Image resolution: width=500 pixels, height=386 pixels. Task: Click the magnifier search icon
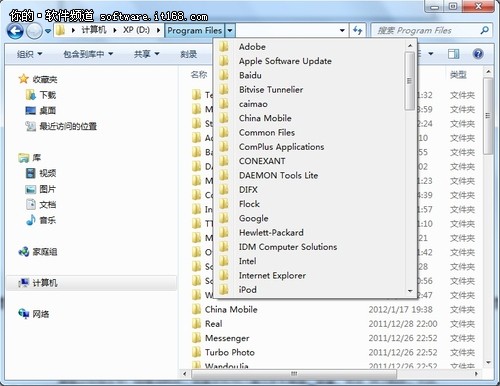485,30
